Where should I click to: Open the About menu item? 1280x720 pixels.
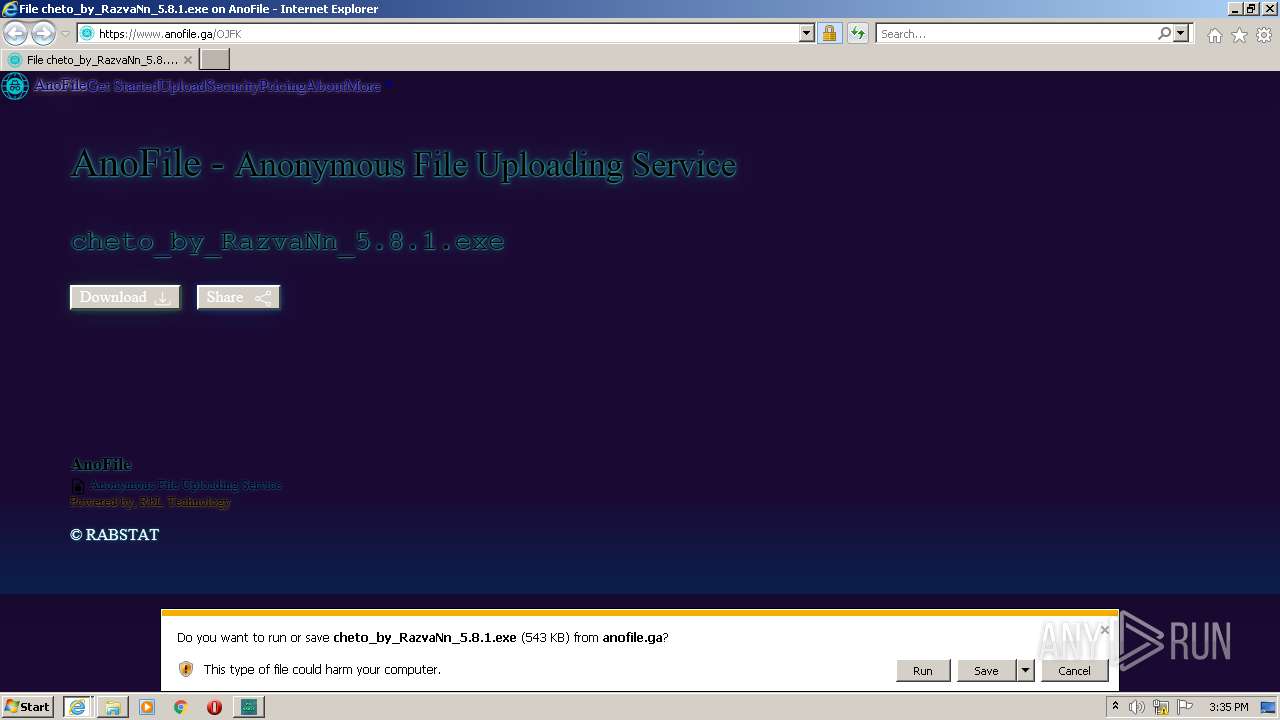coord(327,86)
